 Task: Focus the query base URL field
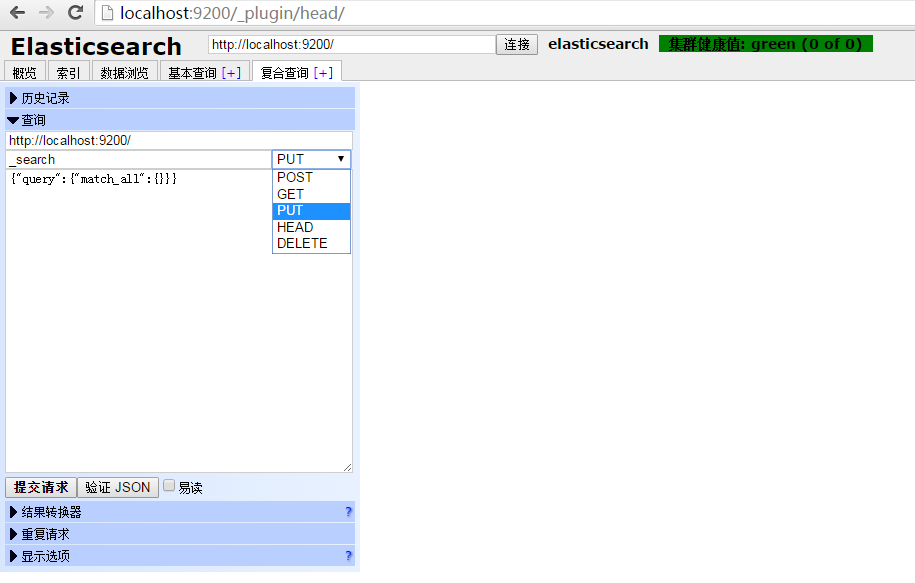[x=179, y=141]
